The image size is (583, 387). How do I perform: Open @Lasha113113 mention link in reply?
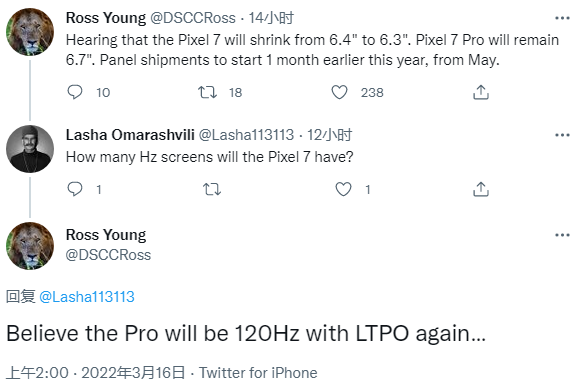coord(87,297)
